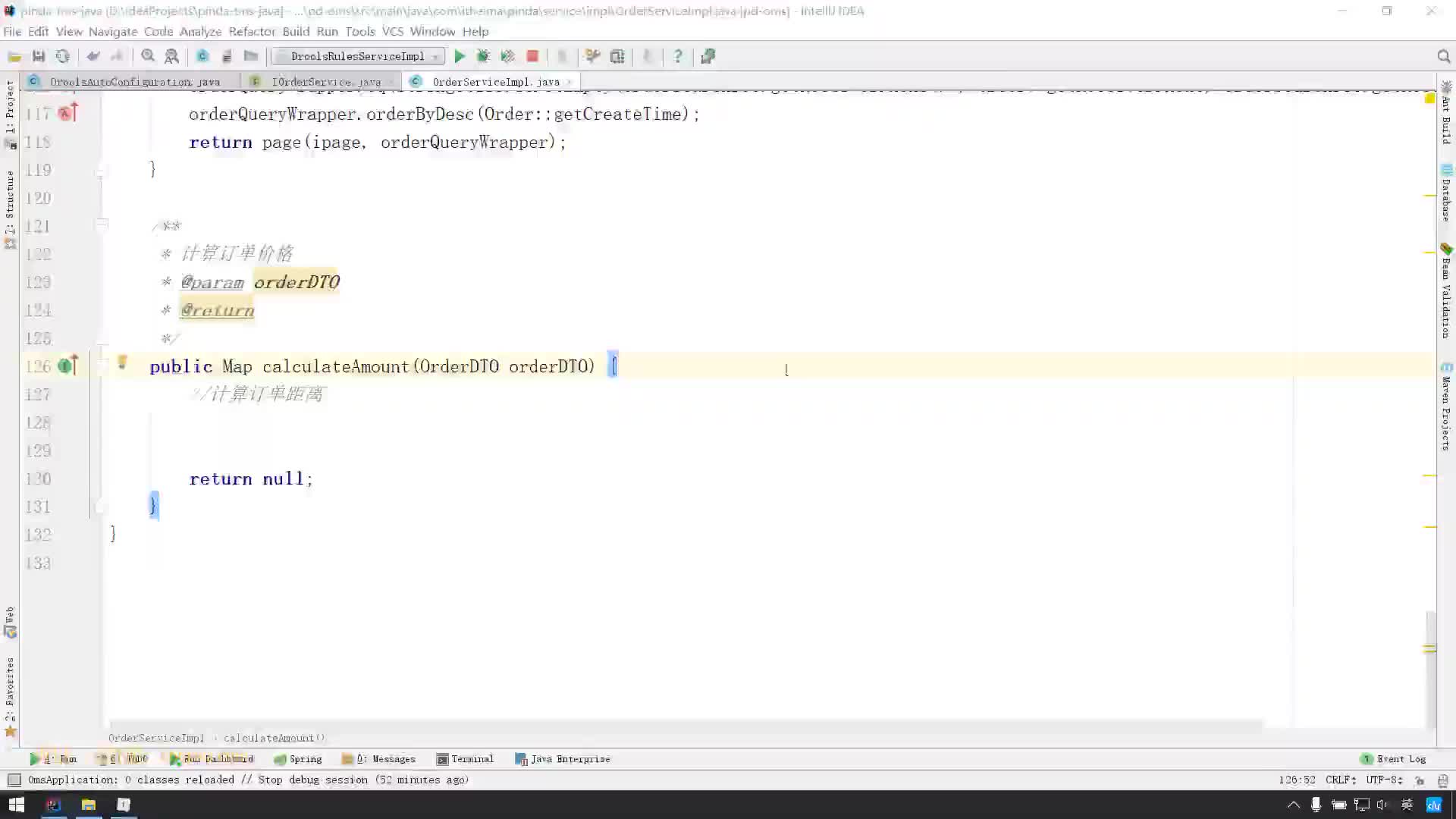This screenshot has height=819, width=1456.
Task: Click the light bulb intention icon at line 126
Action: pos(122,363)
